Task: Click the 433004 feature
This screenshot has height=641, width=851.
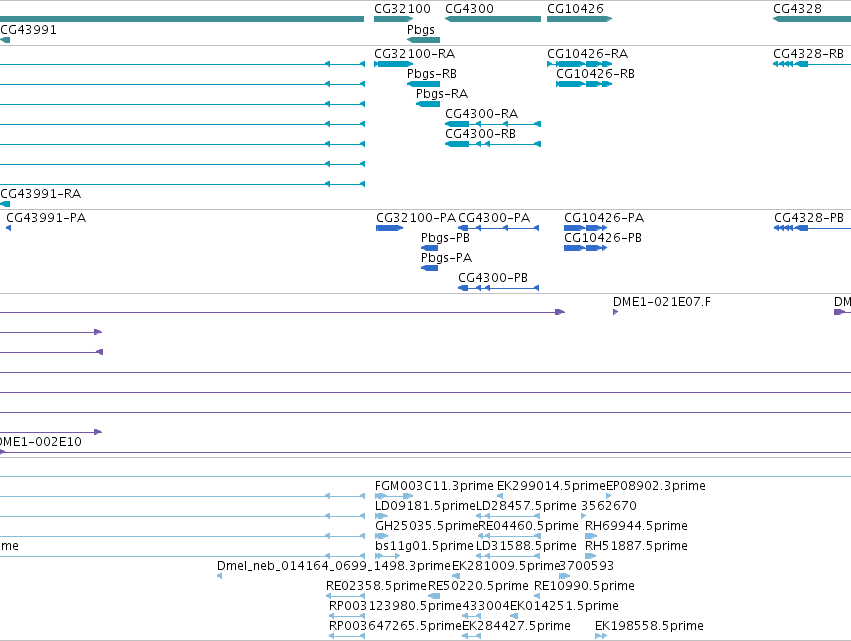Action: click(x=472, y=616)
